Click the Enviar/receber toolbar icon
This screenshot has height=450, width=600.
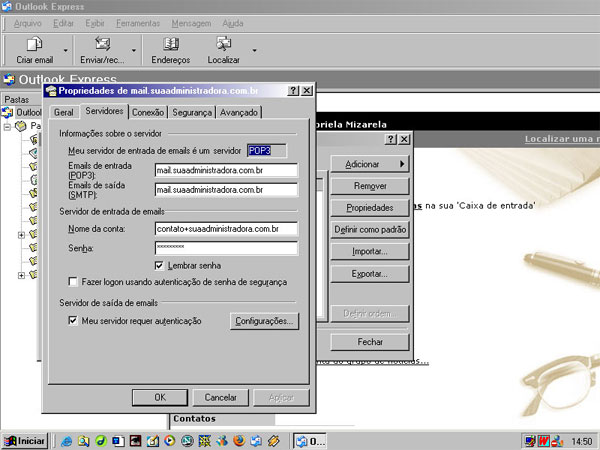coord(101,44)
